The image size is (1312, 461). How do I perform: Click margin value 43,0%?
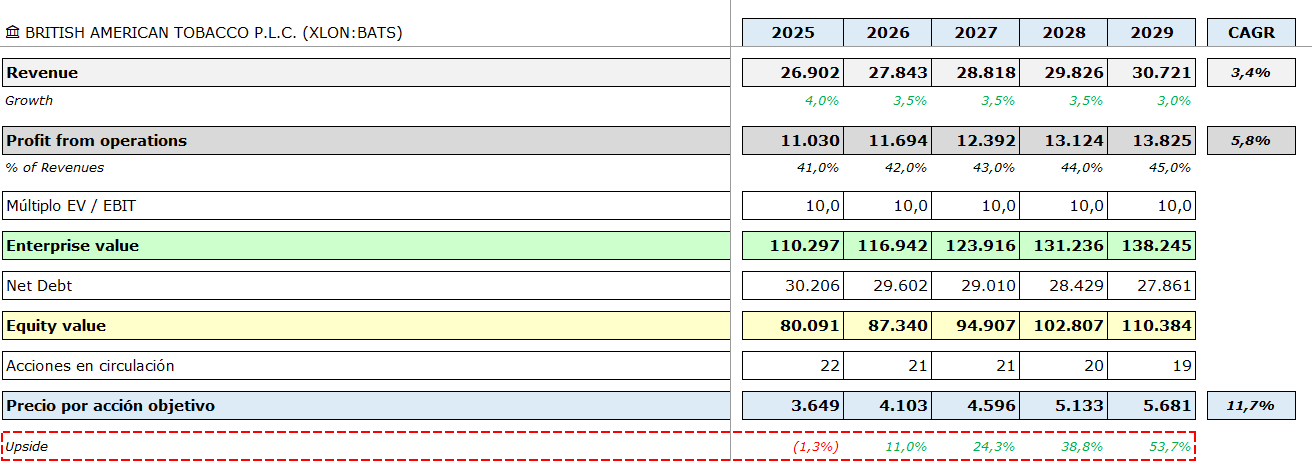(994, 167)
